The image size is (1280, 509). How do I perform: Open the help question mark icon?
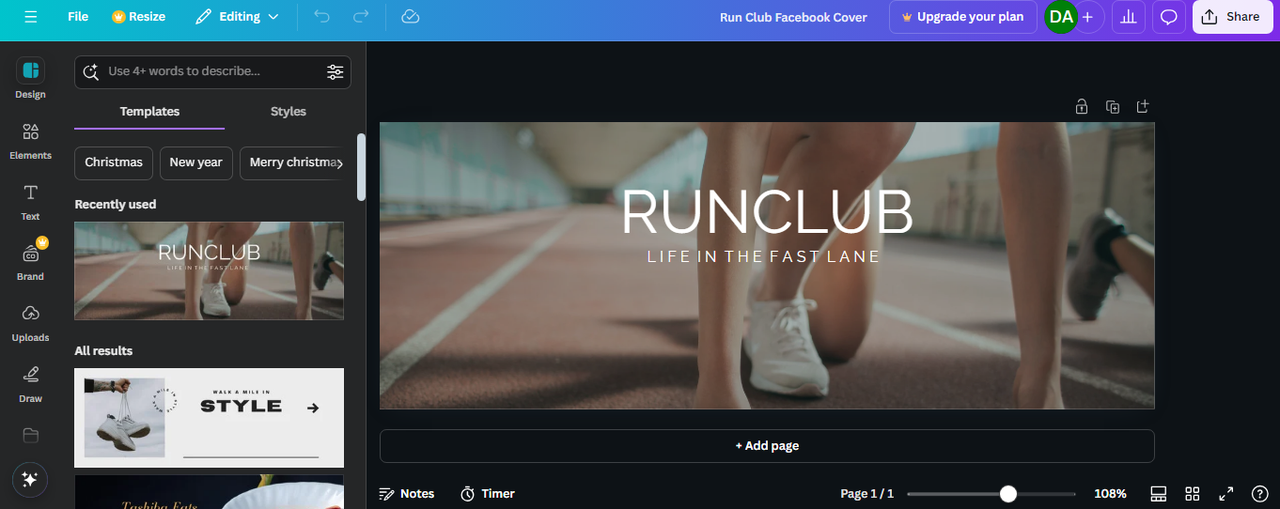(1260, 494)
